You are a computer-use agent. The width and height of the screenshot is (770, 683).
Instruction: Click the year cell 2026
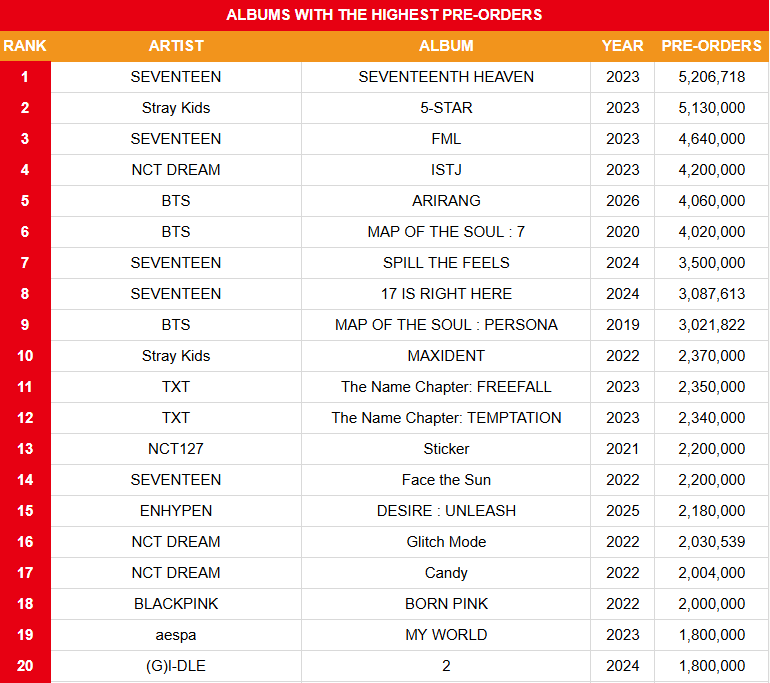[623, 201]
